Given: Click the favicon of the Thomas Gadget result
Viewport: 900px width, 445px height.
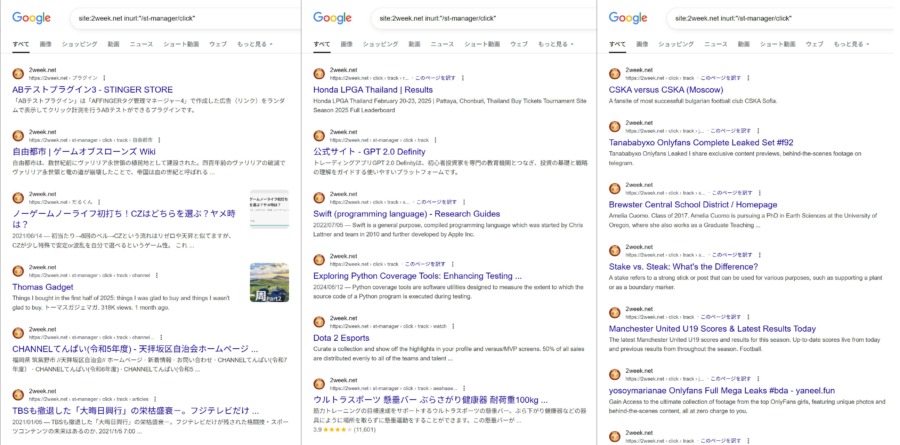Looking at the screenshot, I should tap(18, 271).
